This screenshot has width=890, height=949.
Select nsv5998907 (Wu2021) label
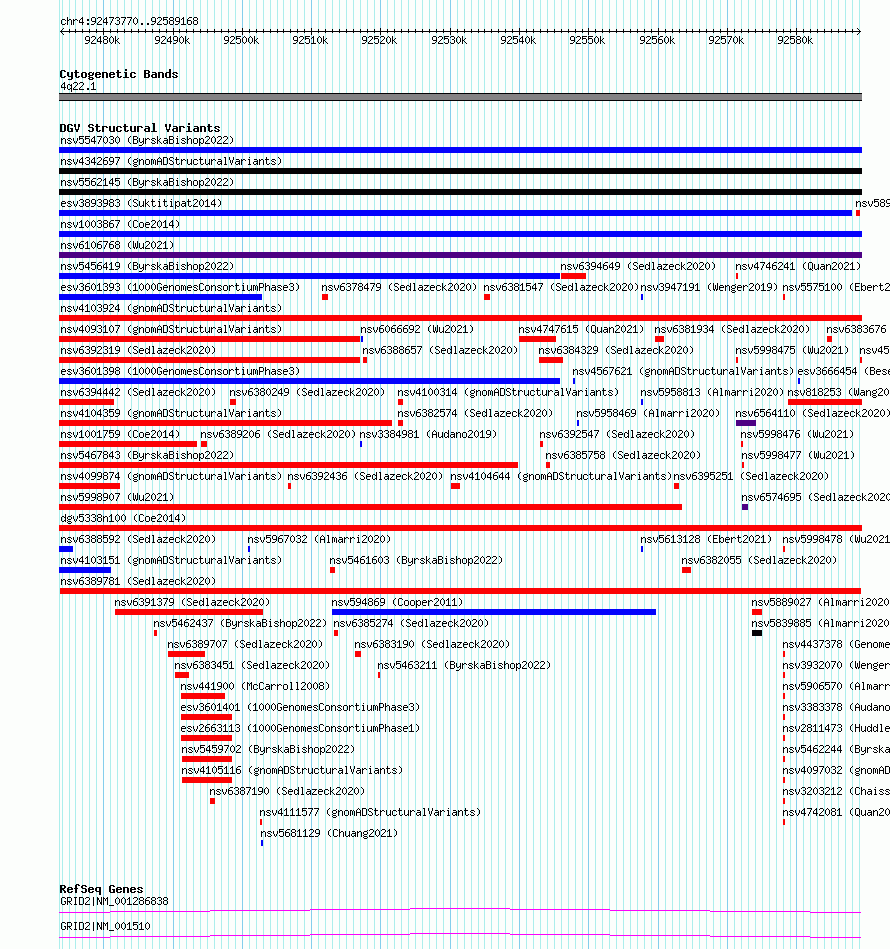pyautogui.click(x=117, y=497)
